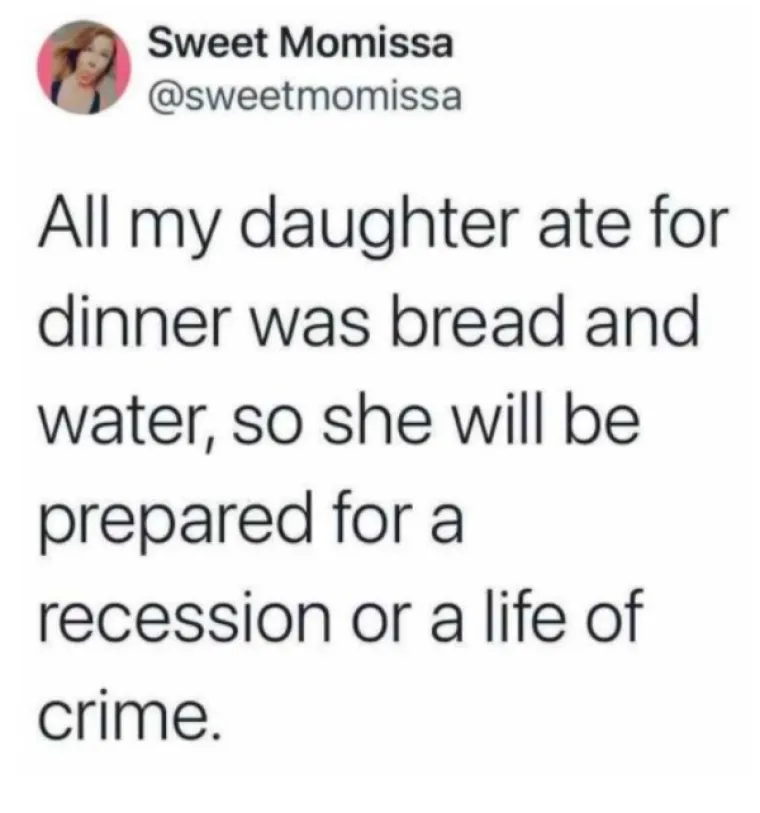Viewport: 760px width, 813px height.
Task: Click the word 'daughter' in the tweet
Action: coord(379,227)
